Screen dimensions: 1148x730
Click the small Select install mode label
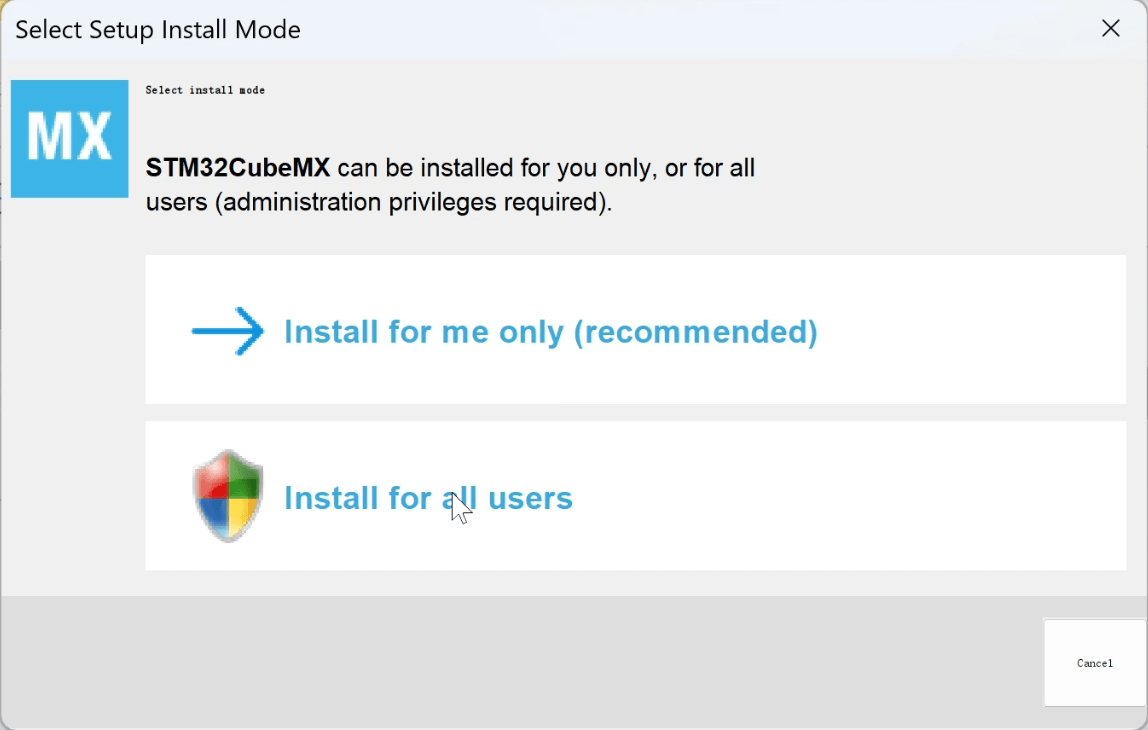pos(205,90)
